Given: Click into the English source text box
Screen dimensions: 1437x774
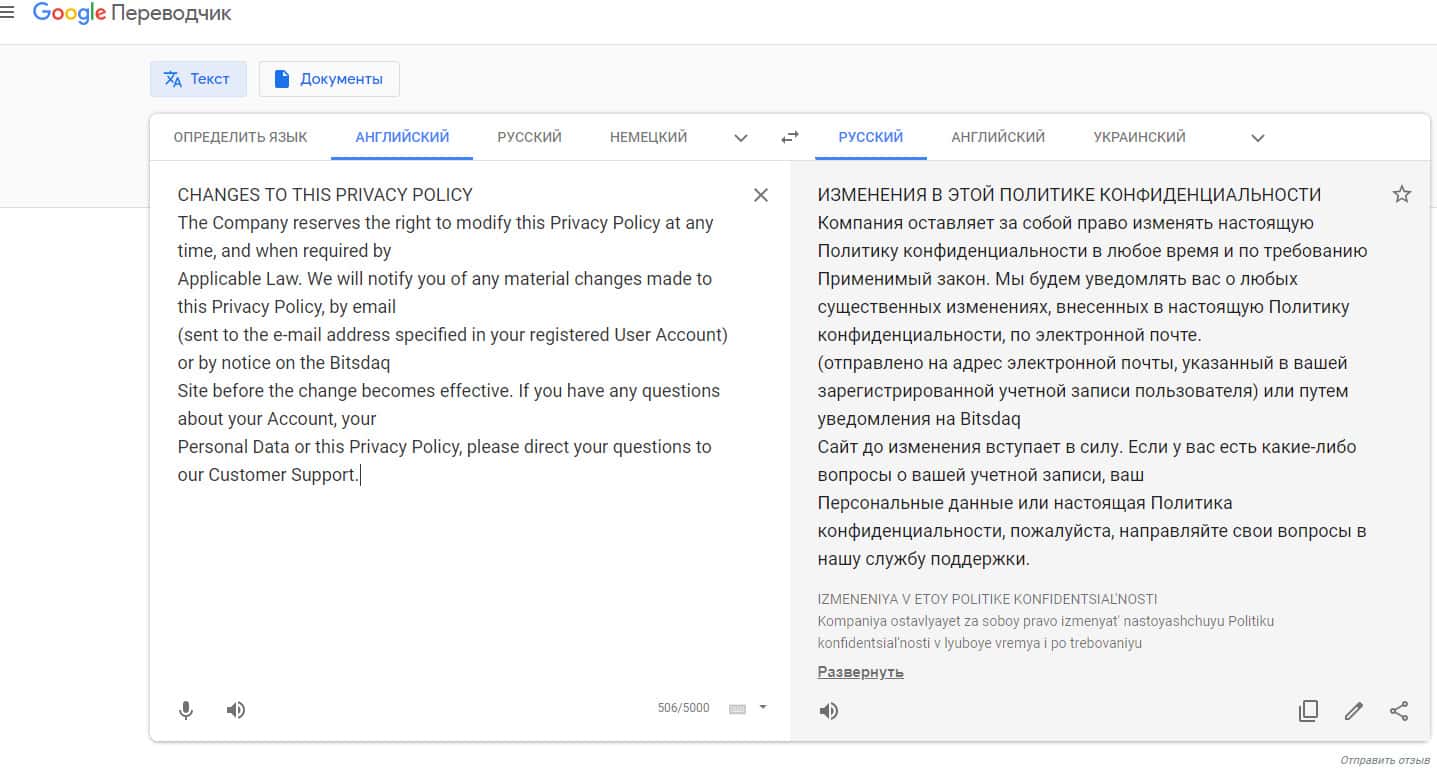Looking at the screenshot, I should click(x=450, y=580).
